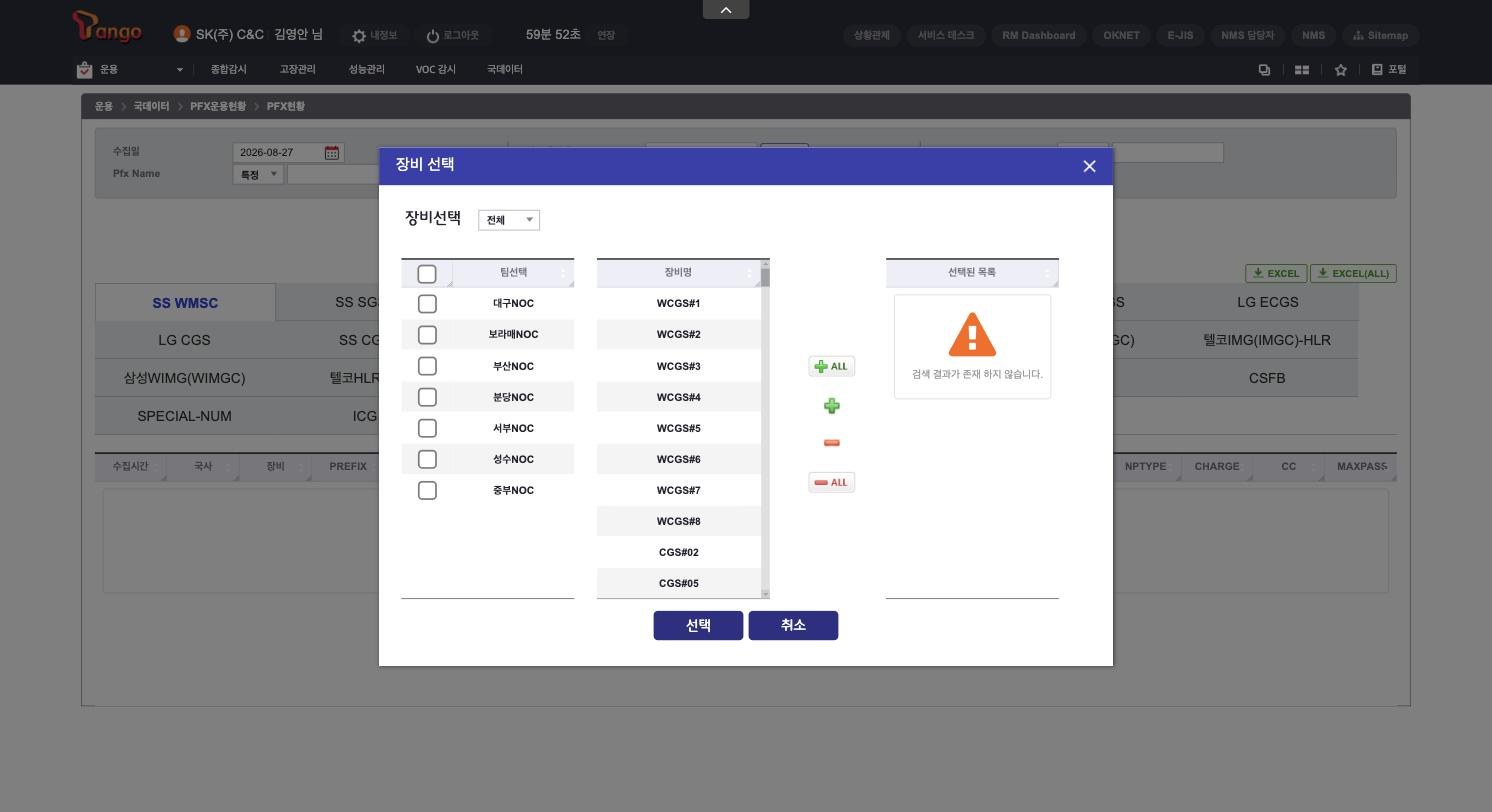The height and width of the screenshot is (812, 1492).
Task: Open 성능관리 menu
Action: (366, 69)
